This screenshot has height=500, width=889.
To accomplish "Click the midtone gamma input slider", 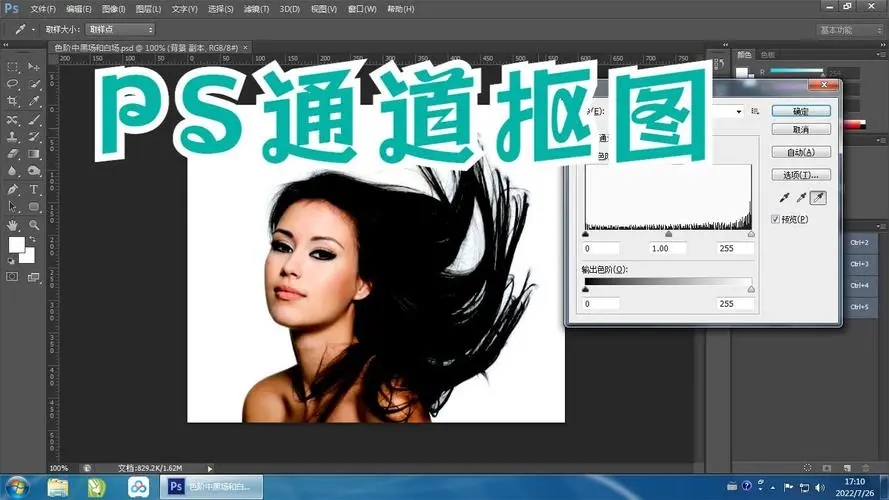I will coord(668,234).
